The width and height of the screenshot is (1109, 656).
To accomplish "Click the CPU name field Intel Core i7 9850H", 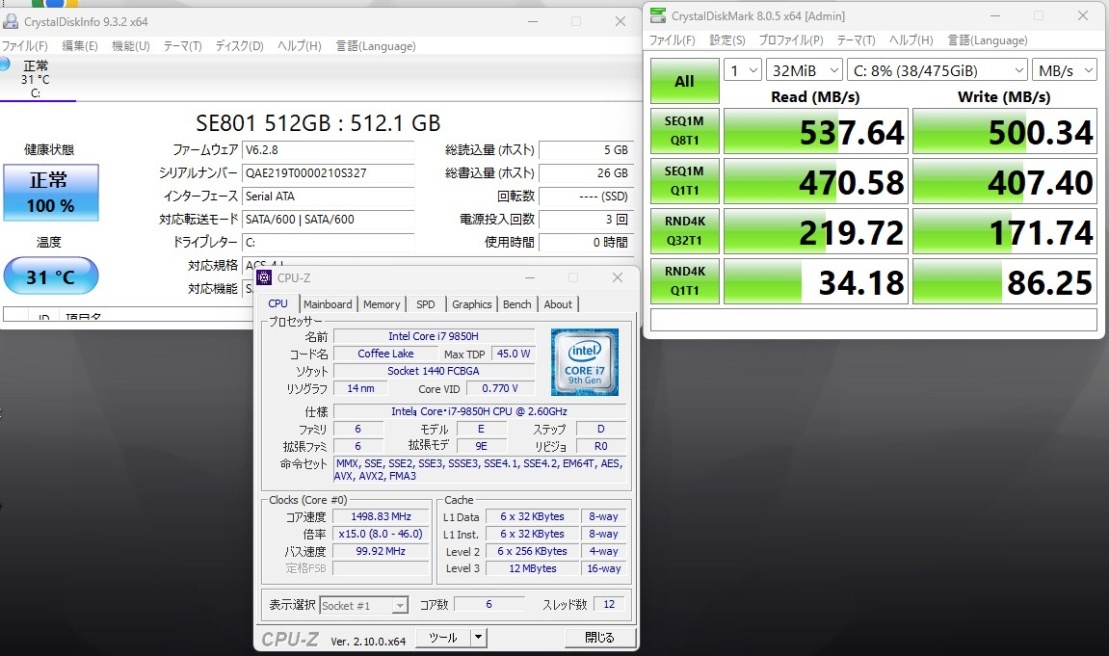I will pyautogui.click(x=434, y=336).
